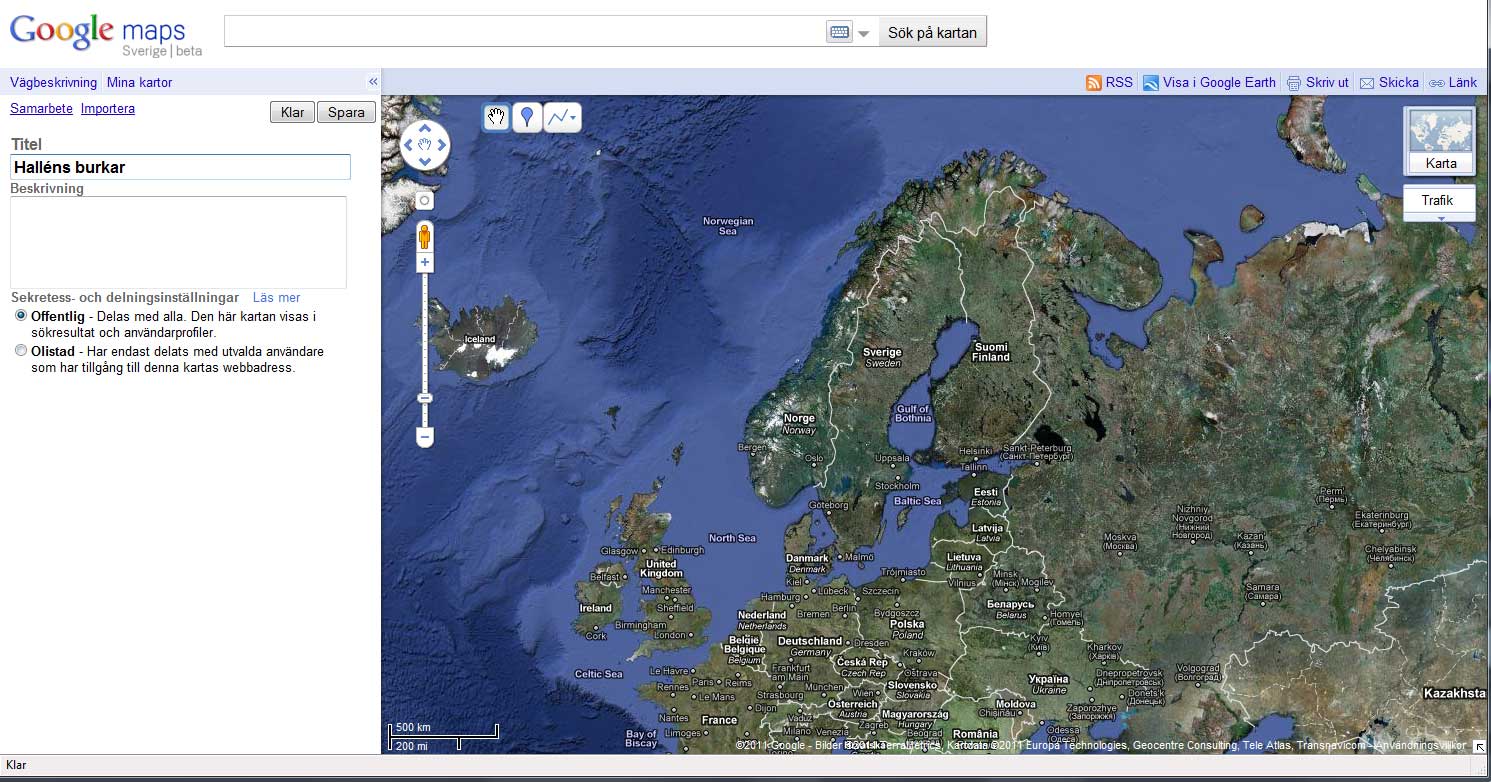
Task: Expand the Trafik layers dropdown
Action: click(1440, 217)
